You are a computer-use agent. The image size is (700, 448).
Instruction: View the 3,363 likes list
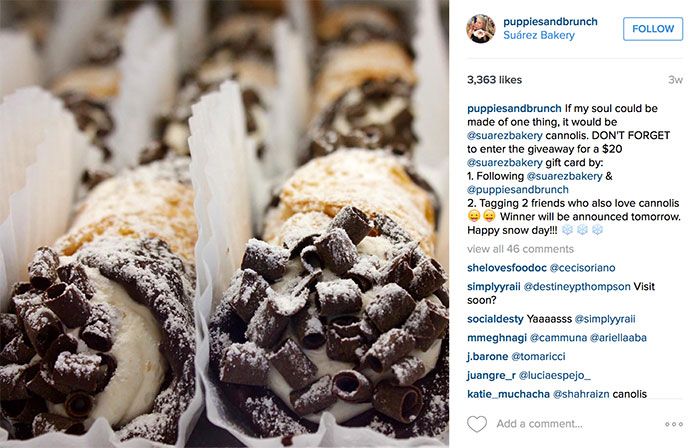click(x=494, y=80)
